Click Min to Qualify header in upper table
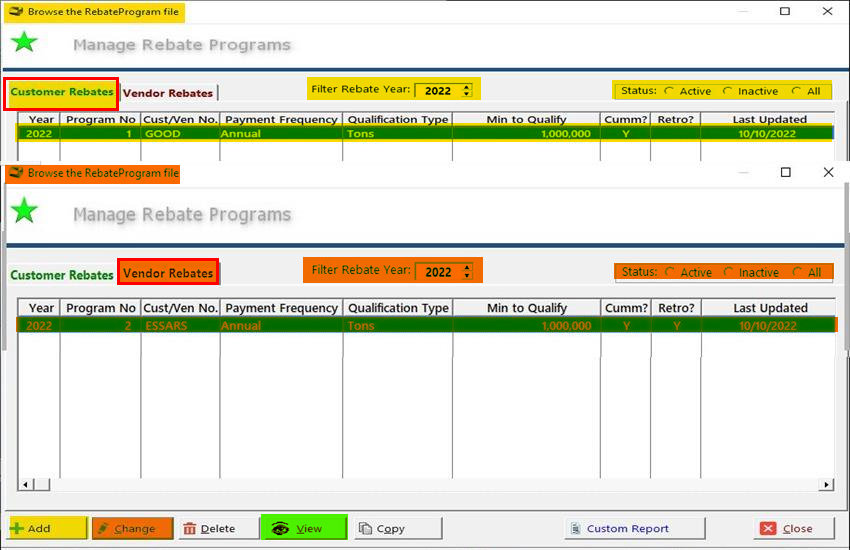The width and height of the screenshot is (850, 550). click(x=526, y=119)
